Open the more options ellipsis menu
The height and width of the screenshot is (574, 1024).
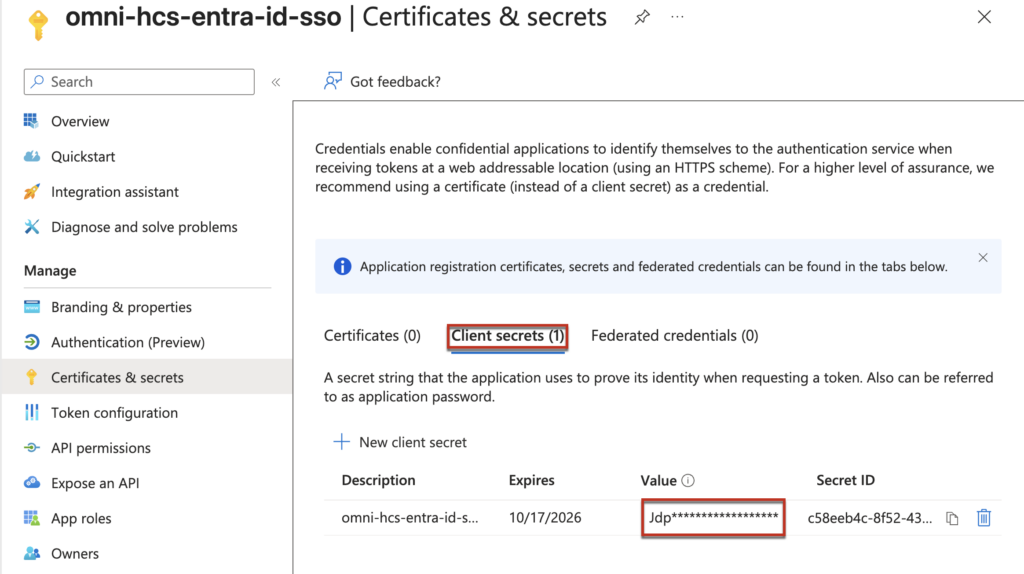click(x=678, y=18)
